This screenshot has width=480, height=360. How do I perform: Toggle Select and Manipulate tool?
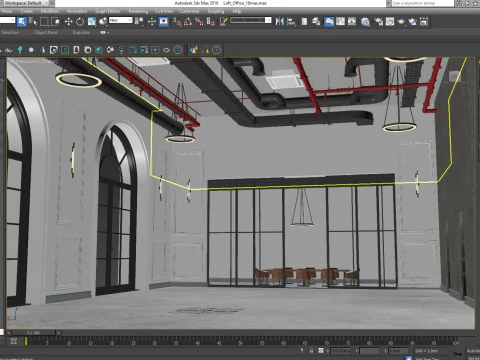coord(152,22)
